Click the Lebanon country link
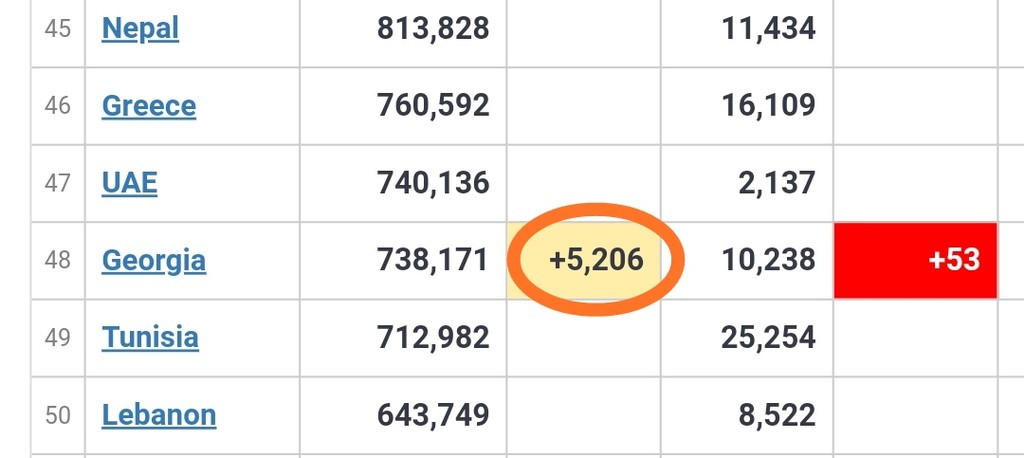The height and width of the screenshot is (458, 1024). 159,414
